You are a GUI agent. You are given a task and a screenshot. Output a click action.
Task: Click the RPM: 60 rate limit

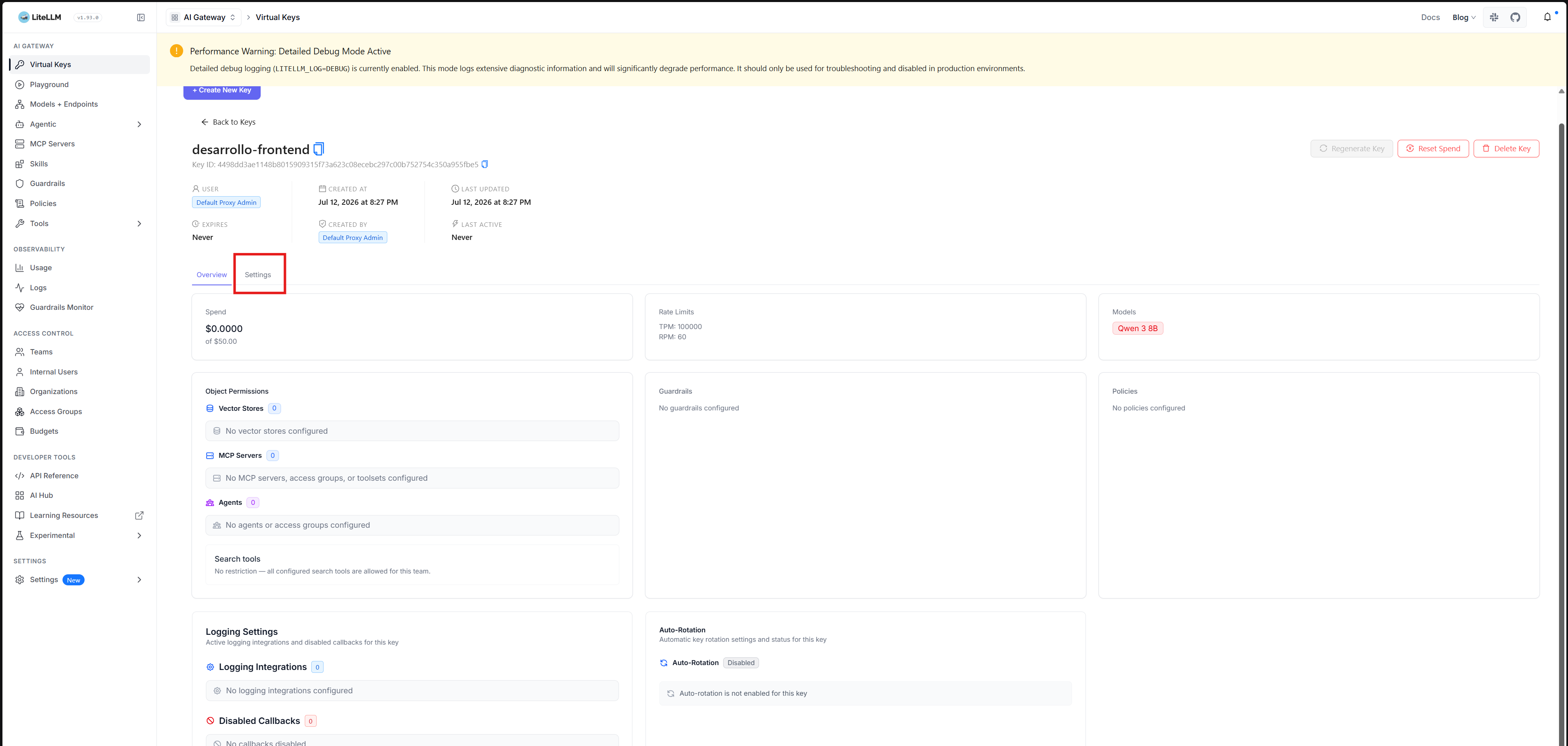672,337
